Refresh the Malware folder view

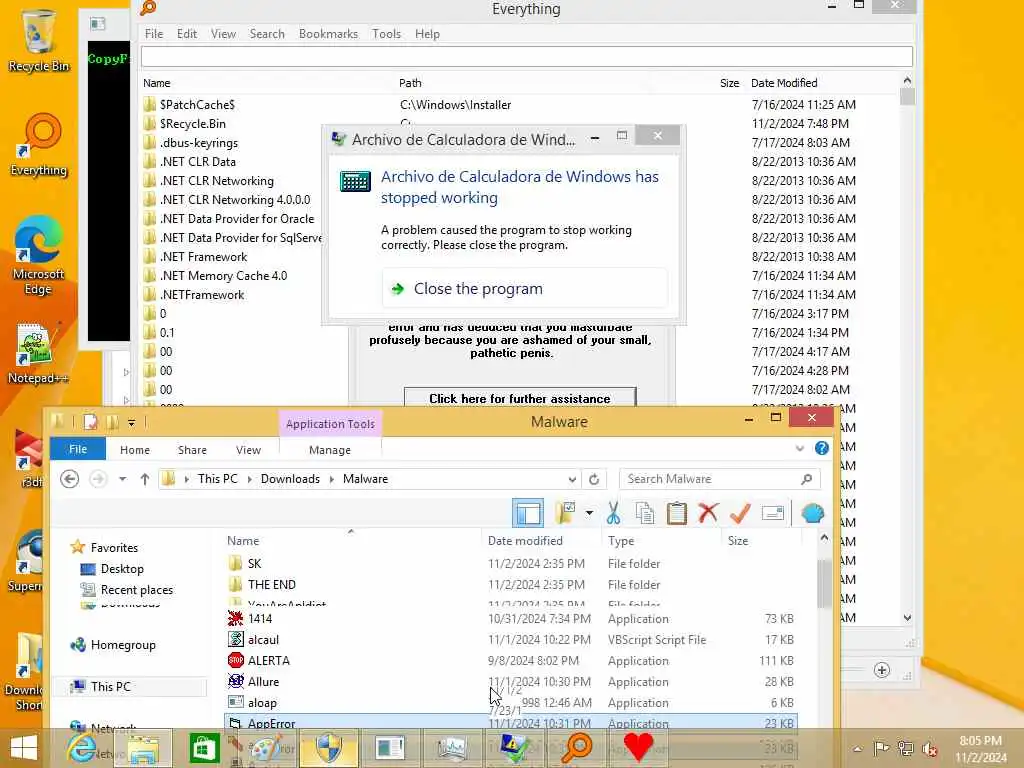click(x=594, y=479)
